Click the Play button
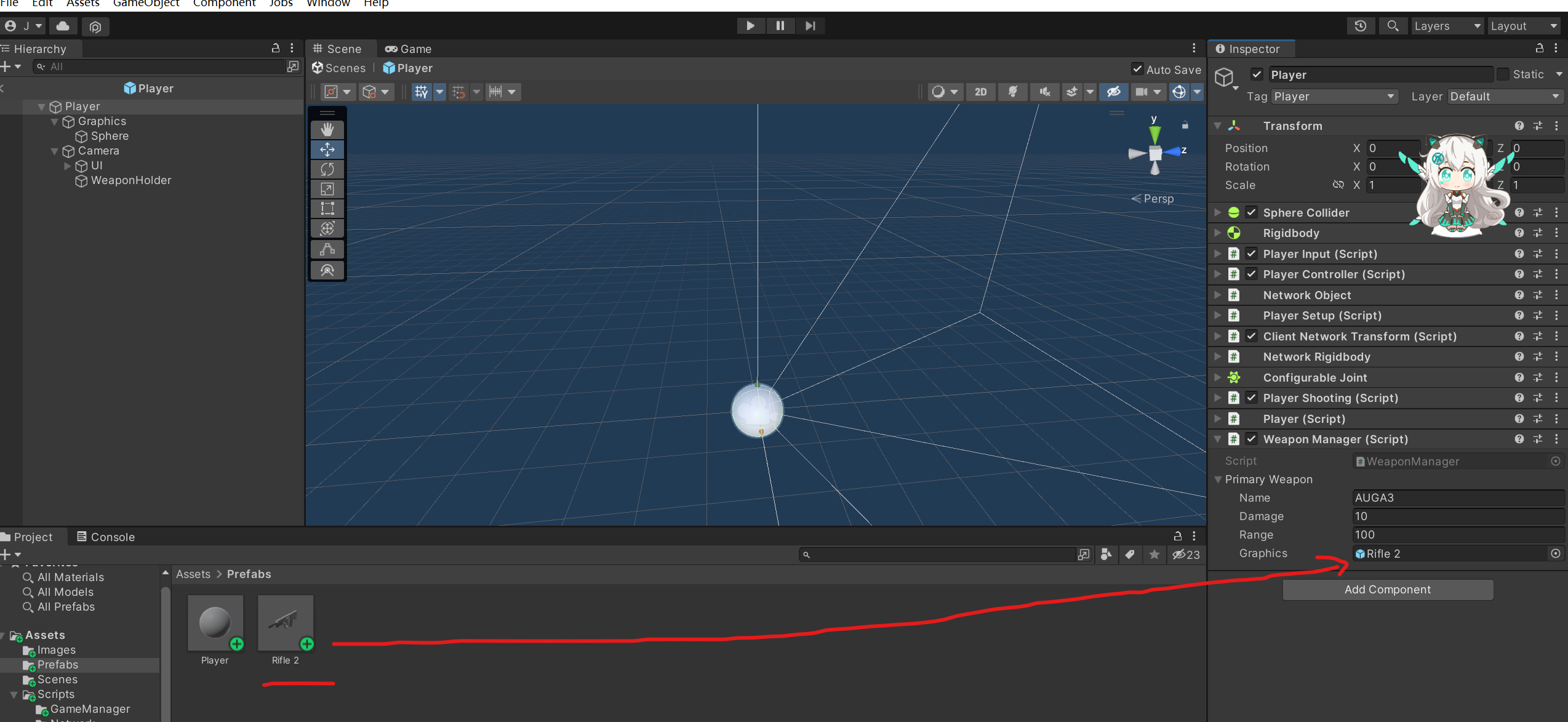 point(751,26)
